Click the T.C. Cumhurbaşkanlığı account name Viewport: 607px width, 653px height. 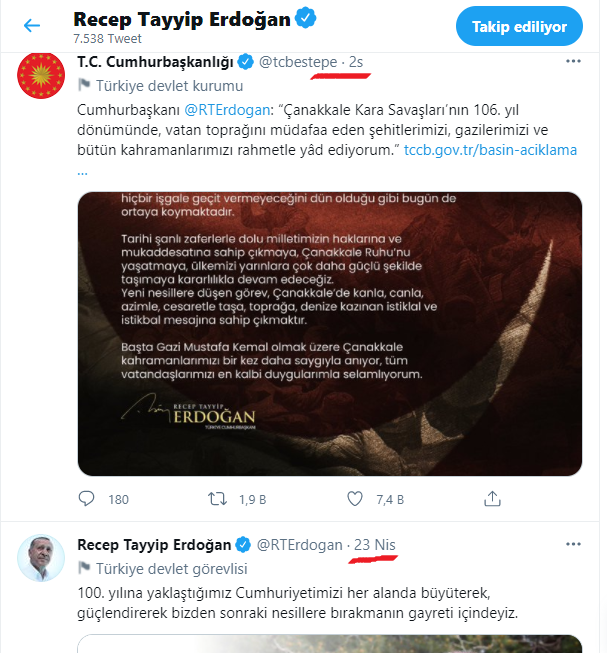tap(154, 62)
